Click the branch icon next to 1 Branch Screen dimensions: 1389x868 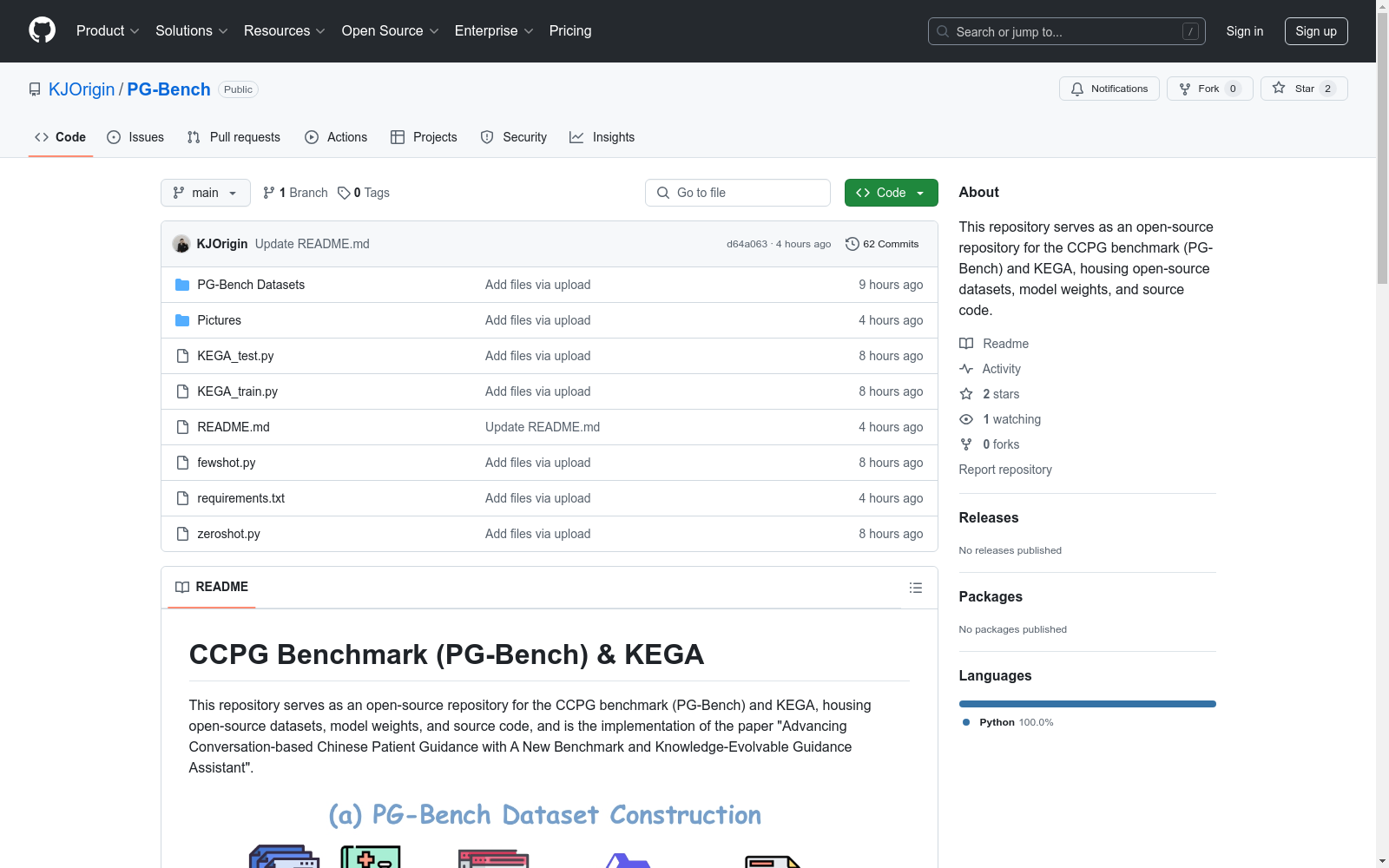coord(269,193)
